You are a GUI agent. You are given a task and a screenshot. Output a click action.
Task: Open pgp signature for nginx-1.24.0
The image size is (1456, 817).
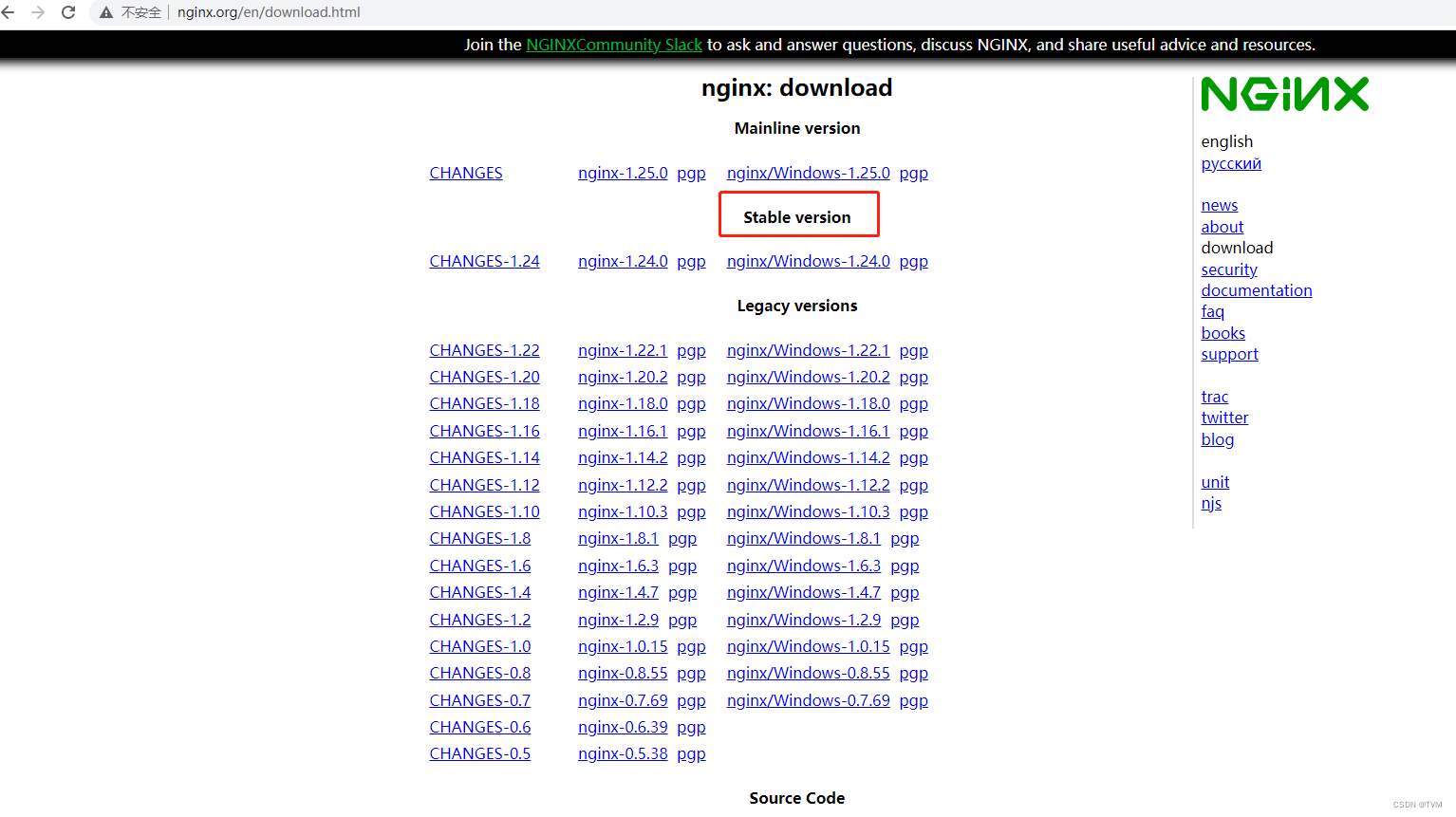[x=692, y=262]
